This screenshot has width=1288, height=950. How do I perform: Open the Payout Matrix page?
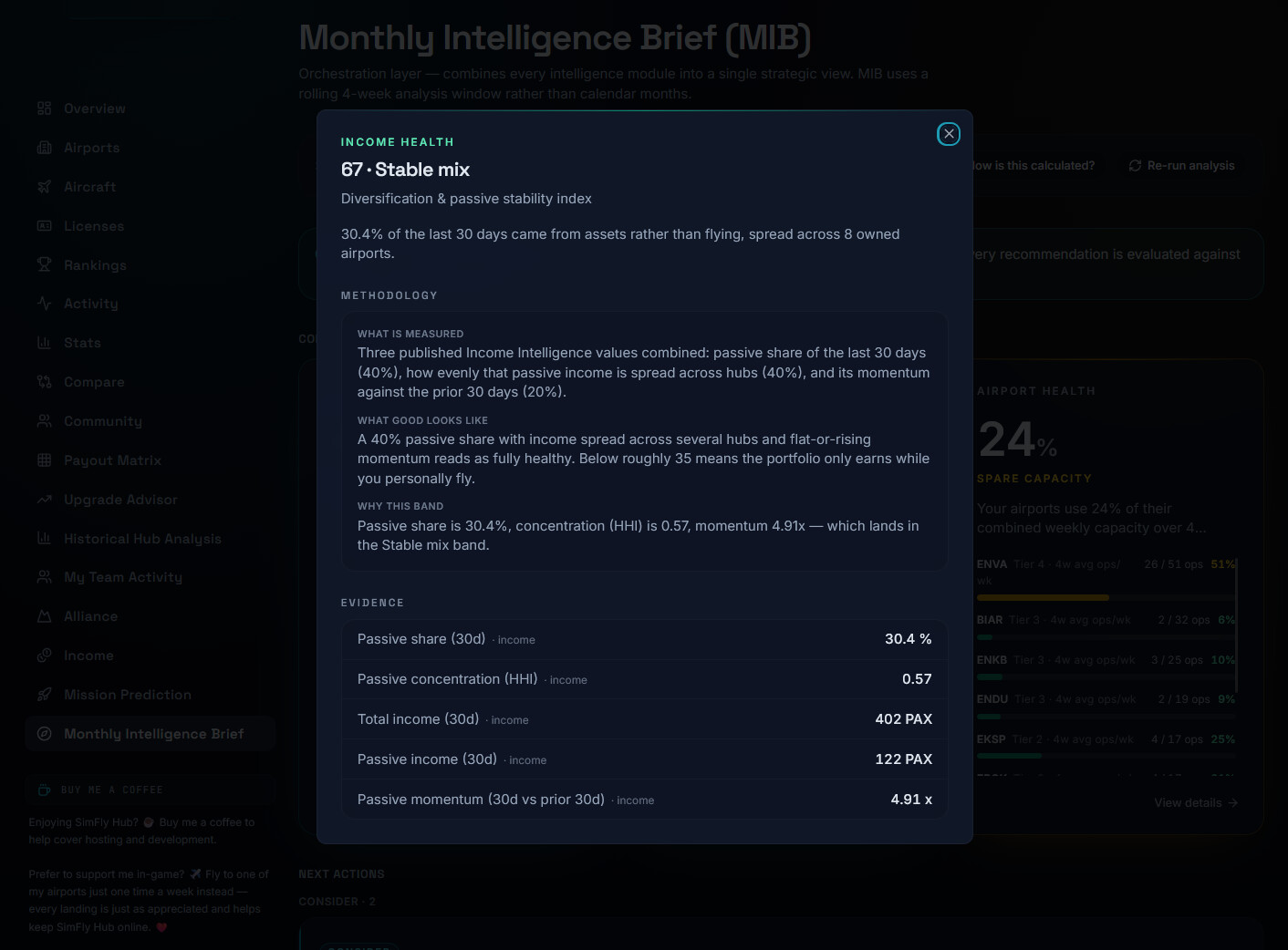[151, 460]
